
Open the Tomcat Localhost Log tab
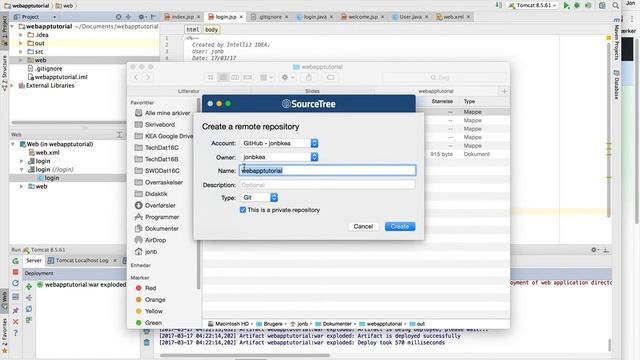coord(82,260)
